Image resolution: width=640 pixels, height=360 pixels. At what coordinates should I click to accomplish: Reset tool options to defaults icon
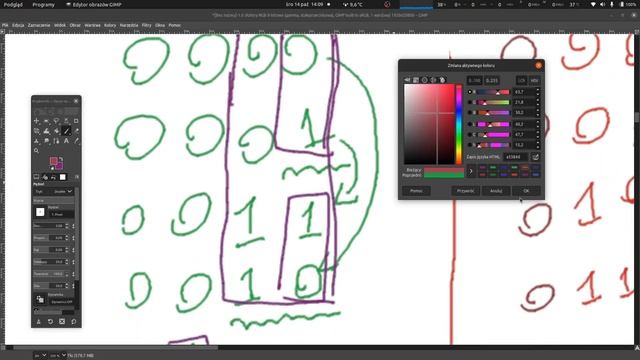[73, 322]
